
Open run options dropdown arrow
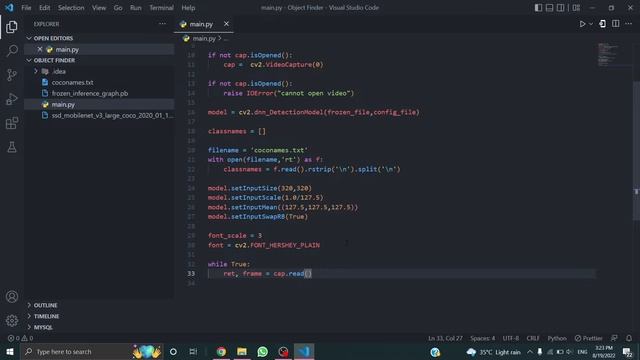(x=591, y=24)
